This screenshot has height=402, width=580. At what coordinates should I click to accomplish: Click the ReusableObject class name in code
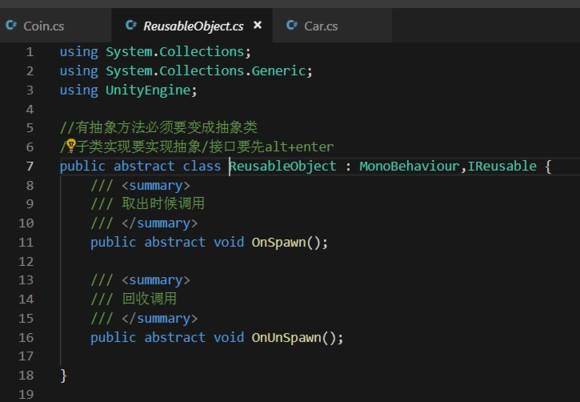click(x=283, y=166)
